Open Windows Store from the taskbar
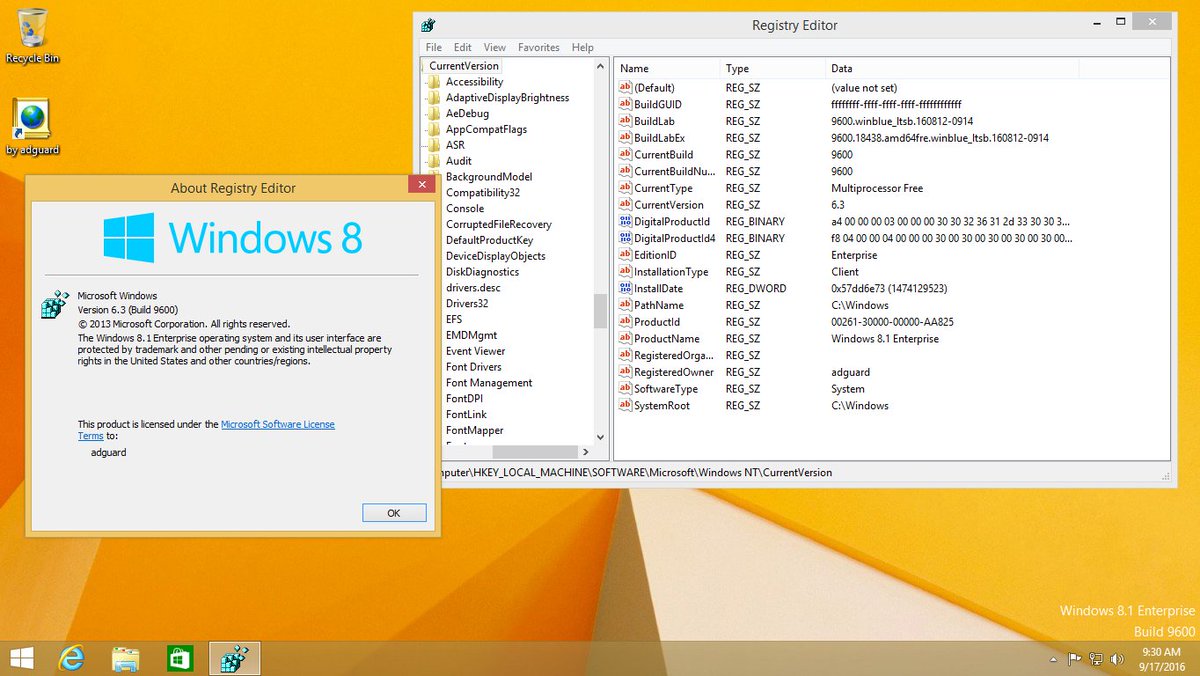The image size is (1200, 676). click(179, 658)
